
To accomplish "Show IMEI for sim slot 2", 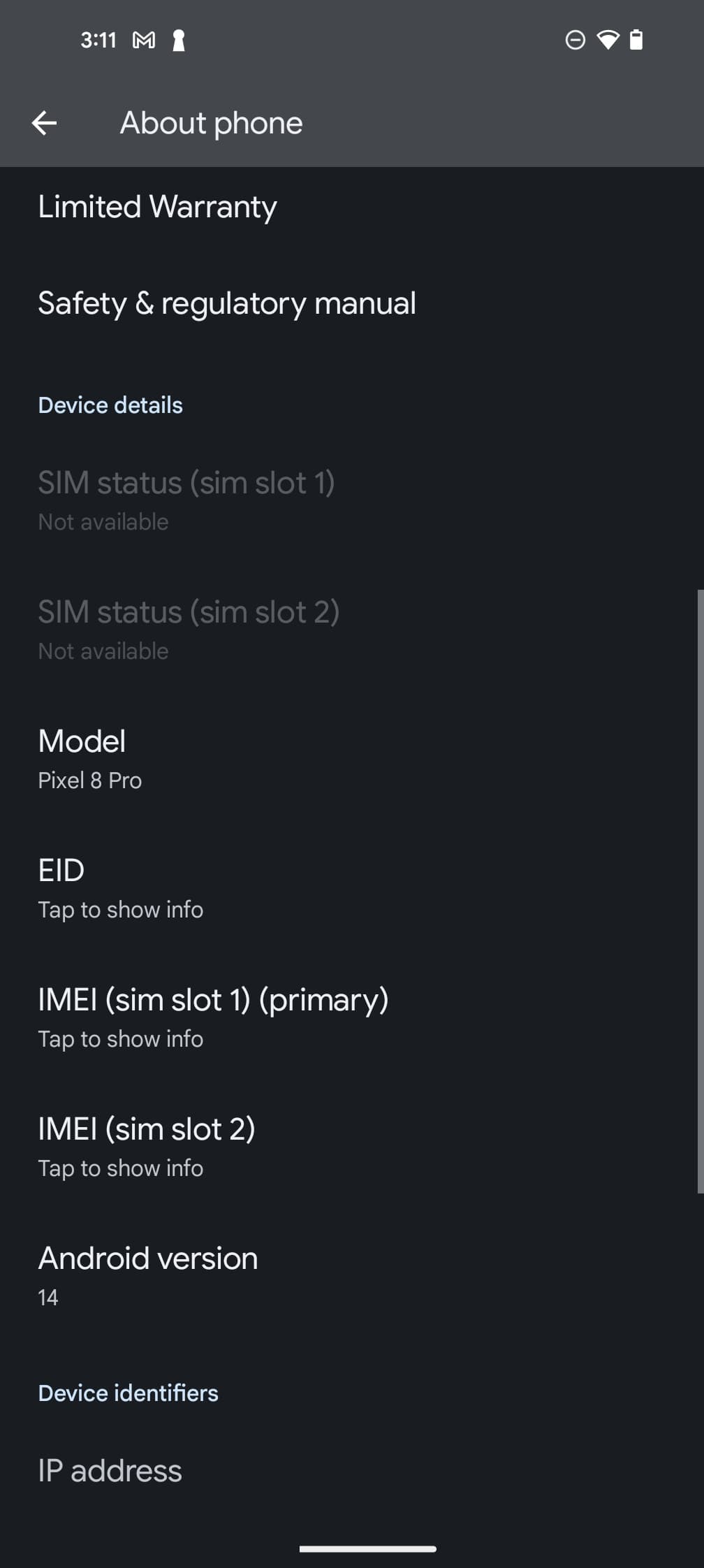I will click(x=147, y=1146).
